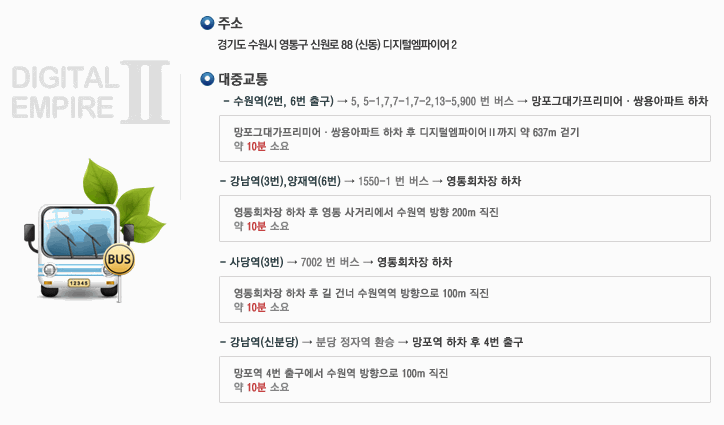Select the 대중교통 heading
The width and height of the screenshot is (724, 425).
[x=243, y=79]
